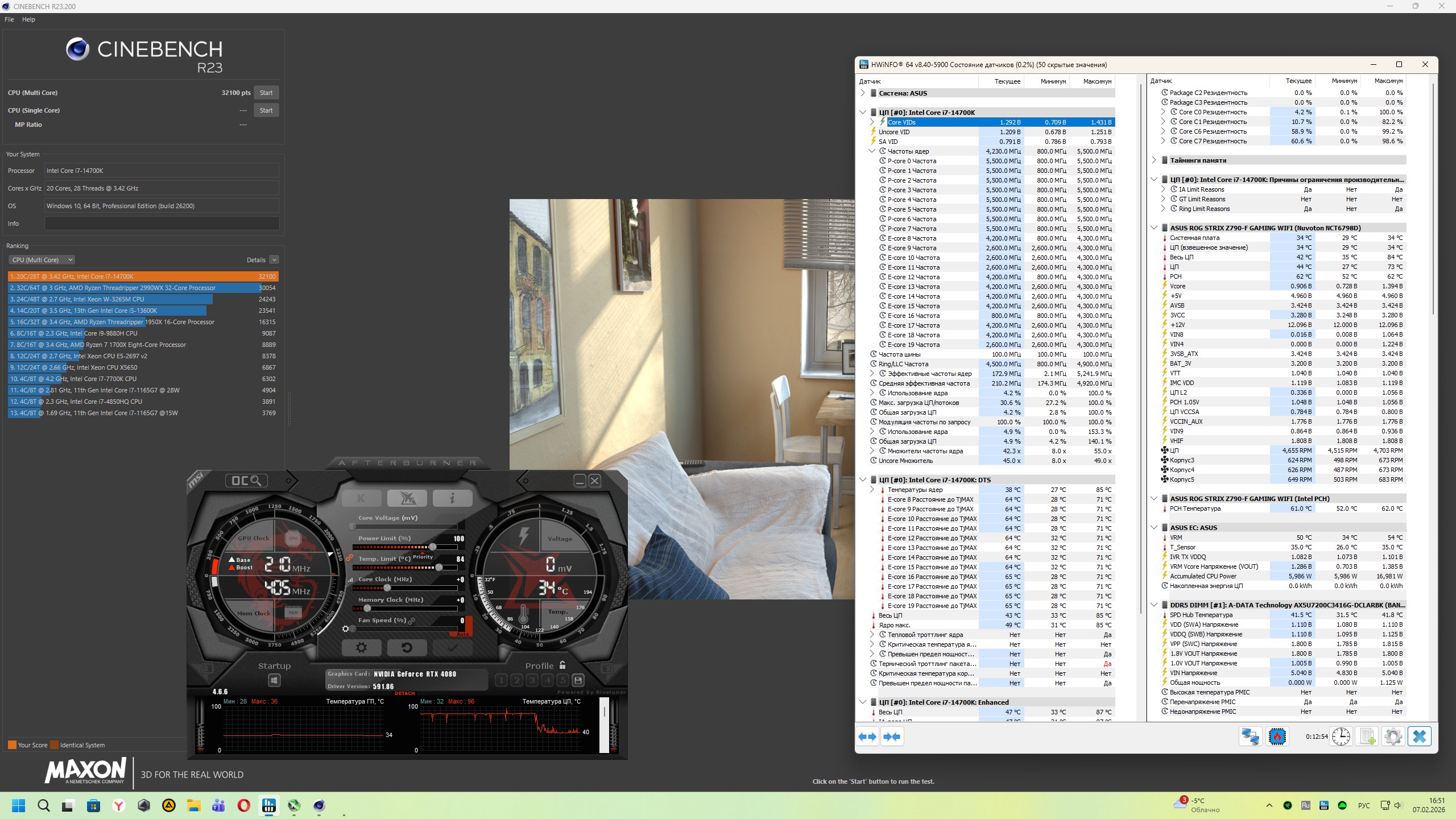Toggle the Profile lock icon
The width and height of the screenshot is (1456, 819).
562,665
